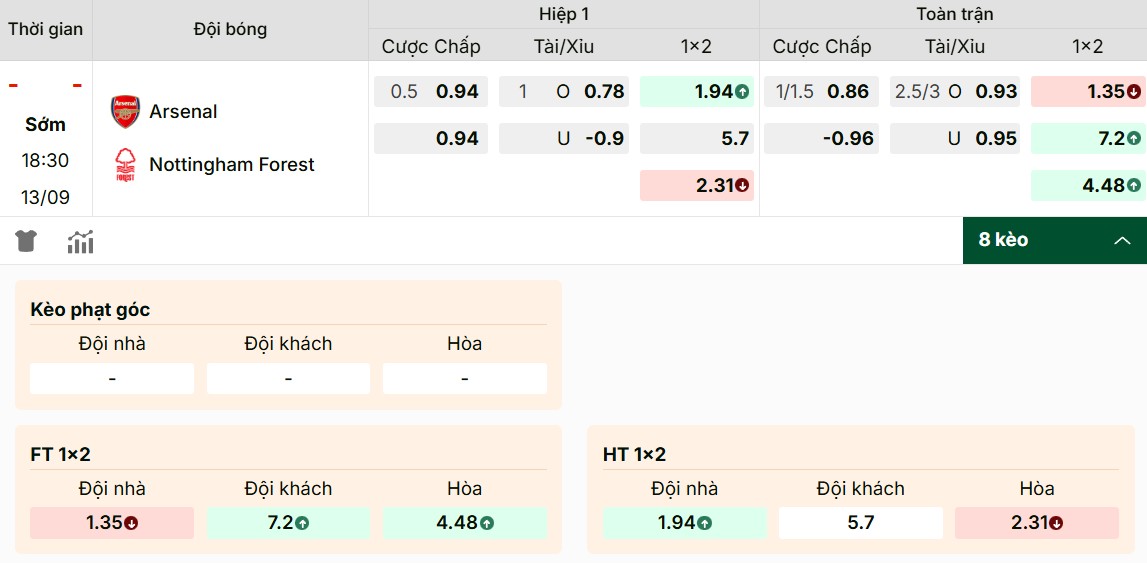Select FT 1×2 draw odds 4.48
Viewport: 1147px width, 563px height.
(464, 522)
